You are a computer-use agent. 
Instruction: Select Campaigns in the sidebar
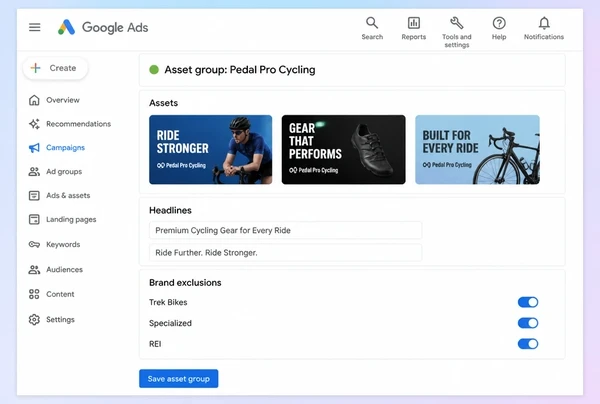point(65,148)
